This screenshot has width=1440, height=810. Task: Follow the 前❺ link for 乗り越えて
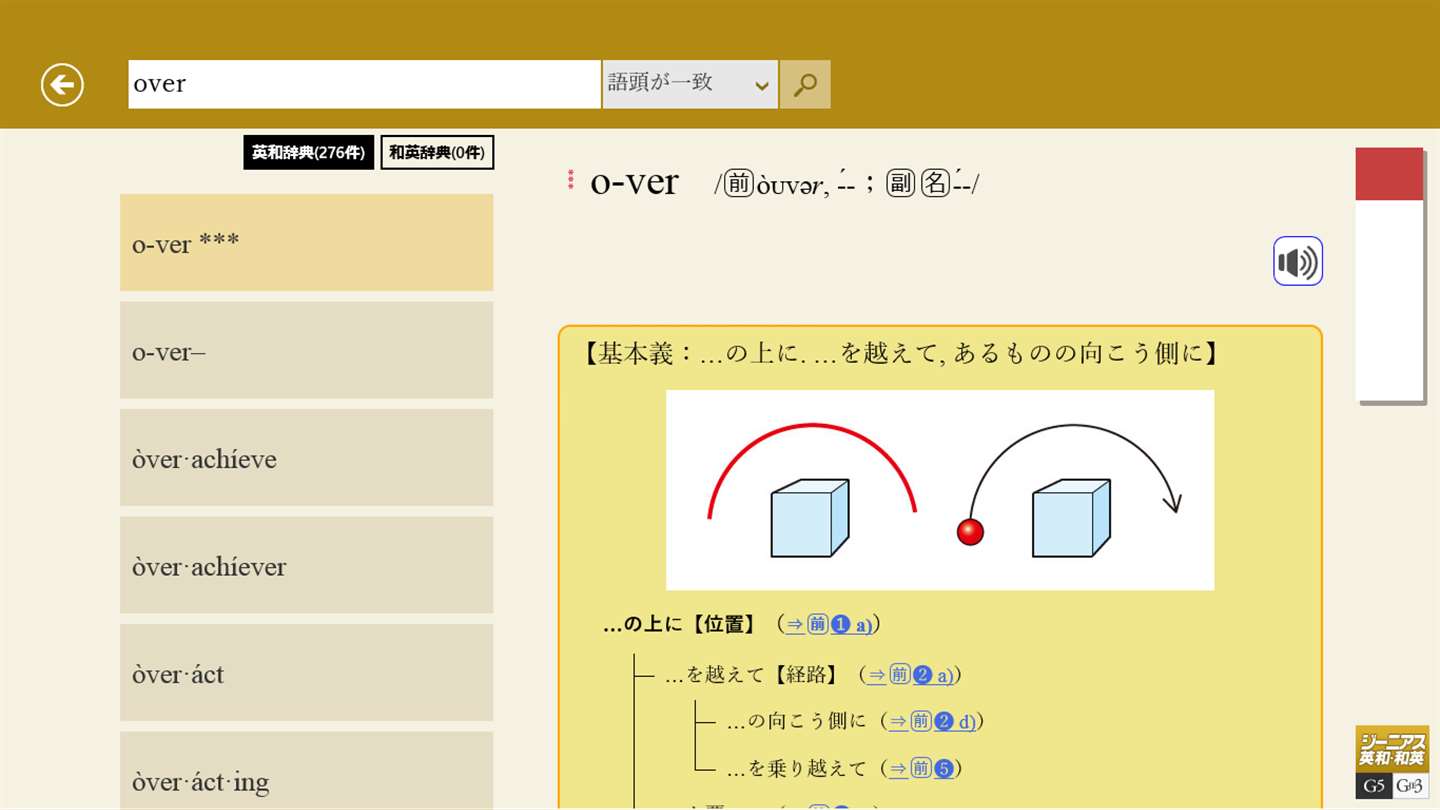tap(921, 768)
